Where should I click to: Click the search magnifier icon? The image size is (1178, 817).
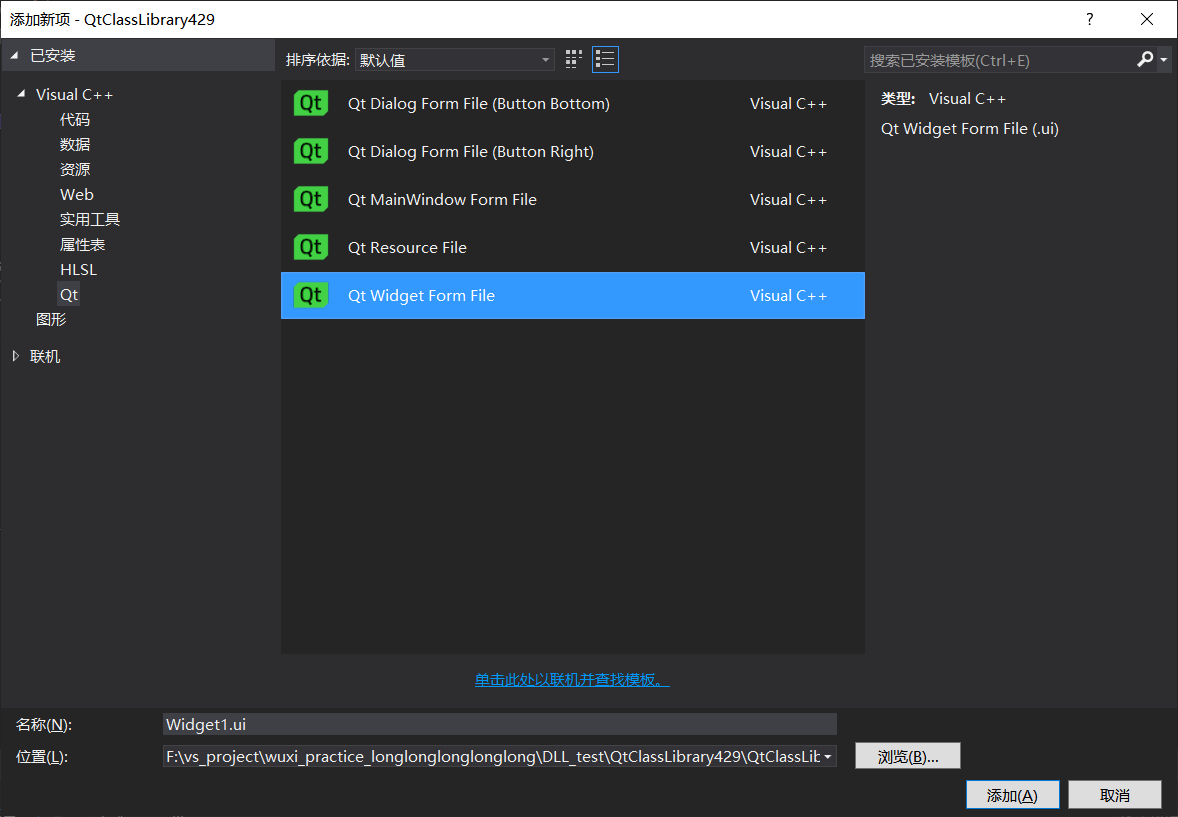(1145, 59)
